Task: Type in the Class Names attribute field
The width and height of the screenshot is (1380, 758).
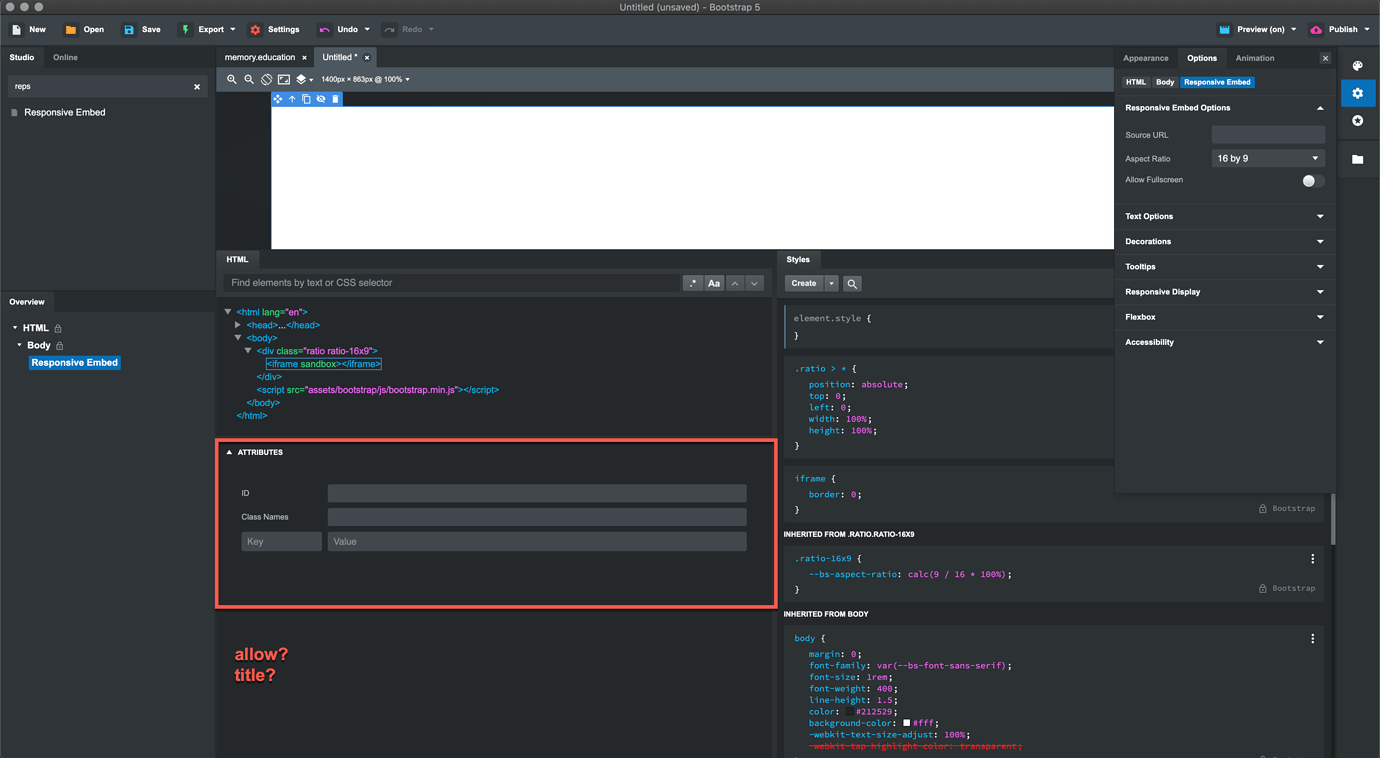Action: click(537, 516)
